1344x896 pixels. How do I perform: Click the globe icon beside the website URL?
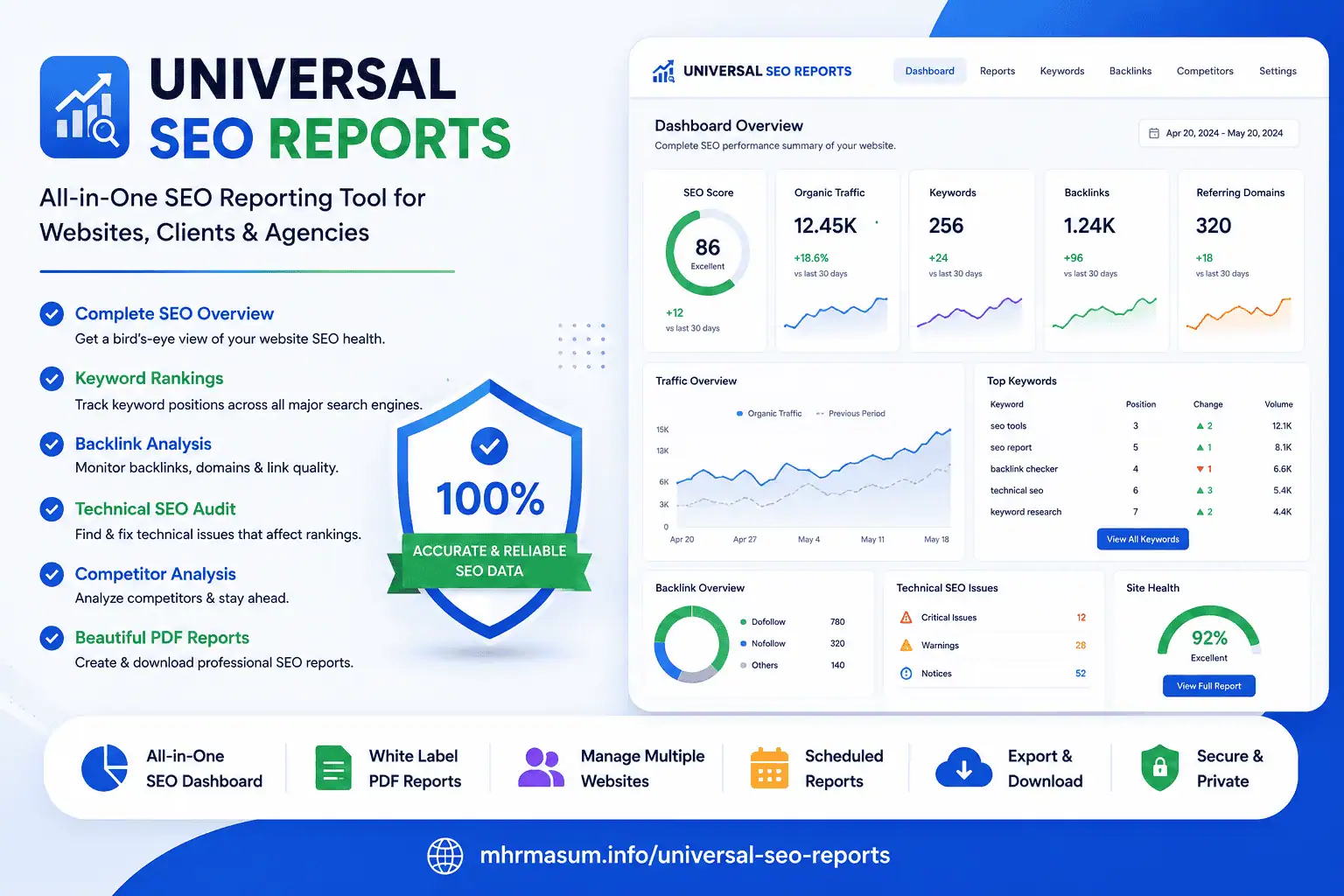point(444,856)
